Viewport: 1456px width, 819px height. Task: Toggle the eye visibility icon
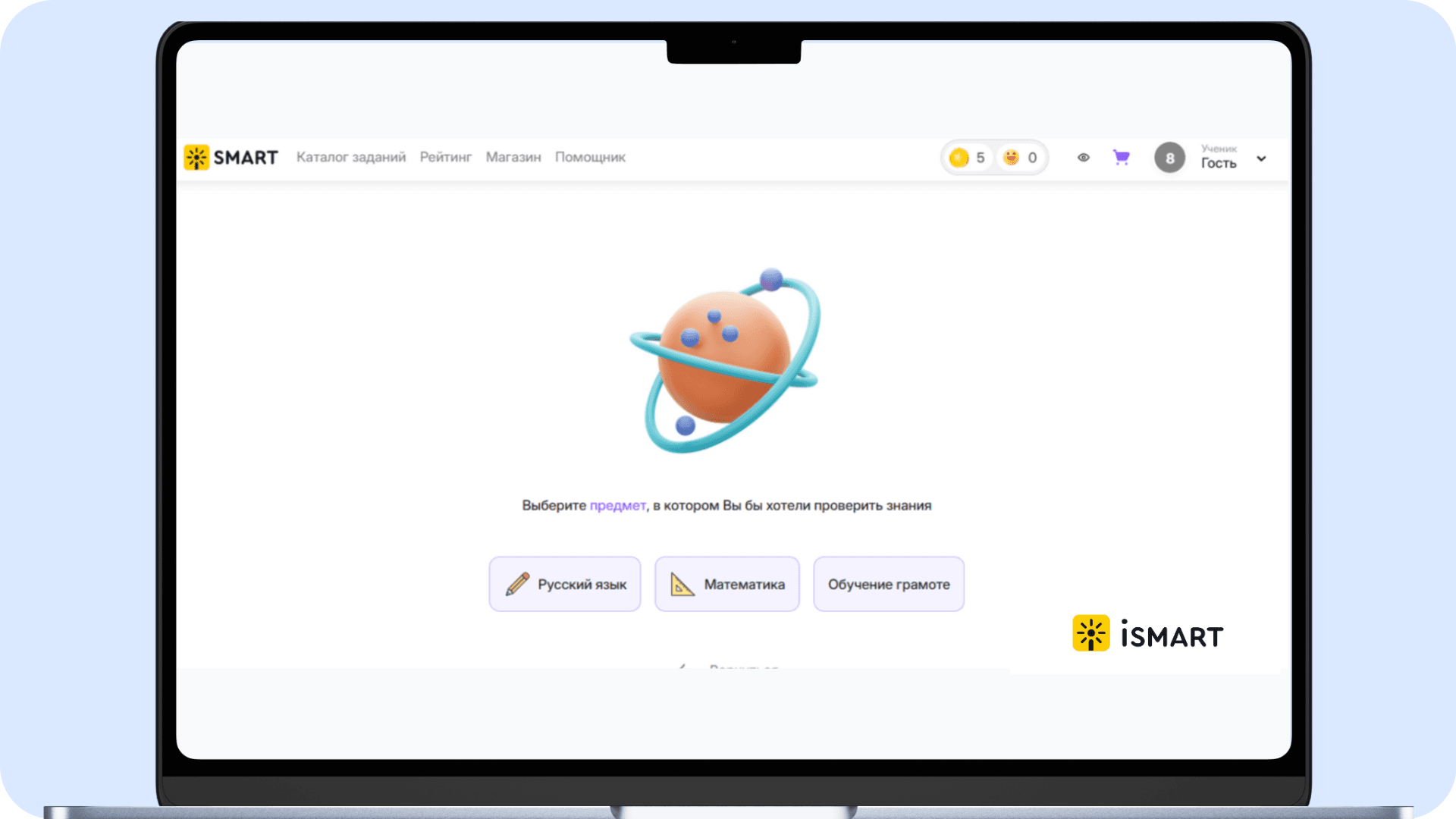pyautogui.click(x=1084, y=158)
